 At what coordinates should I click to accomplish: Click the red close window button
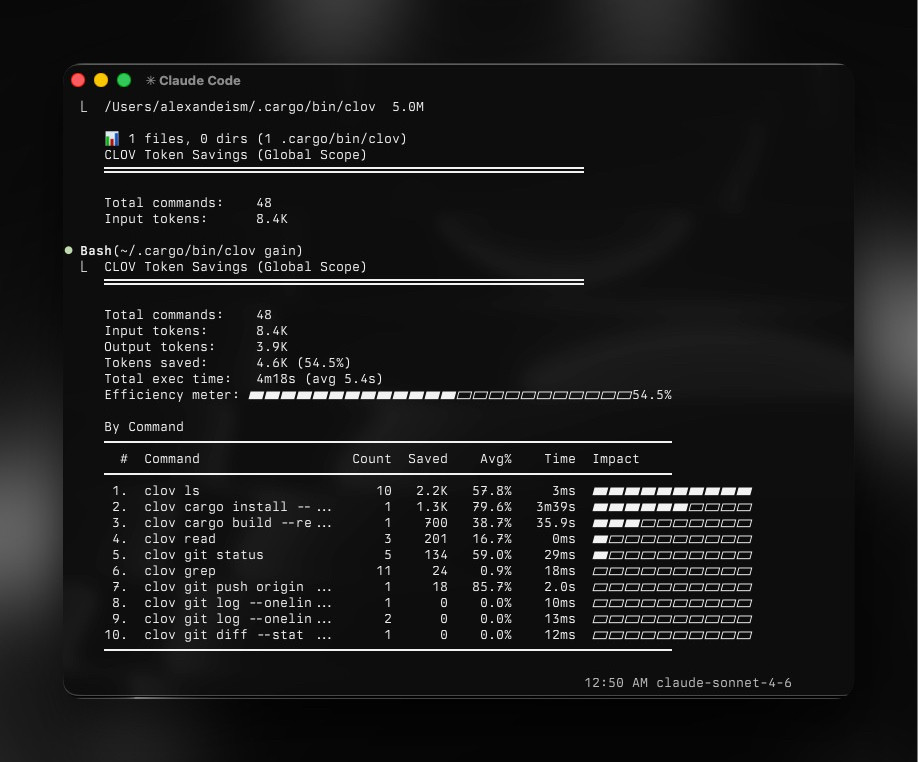pyautogui.click(x=78, y=80)
